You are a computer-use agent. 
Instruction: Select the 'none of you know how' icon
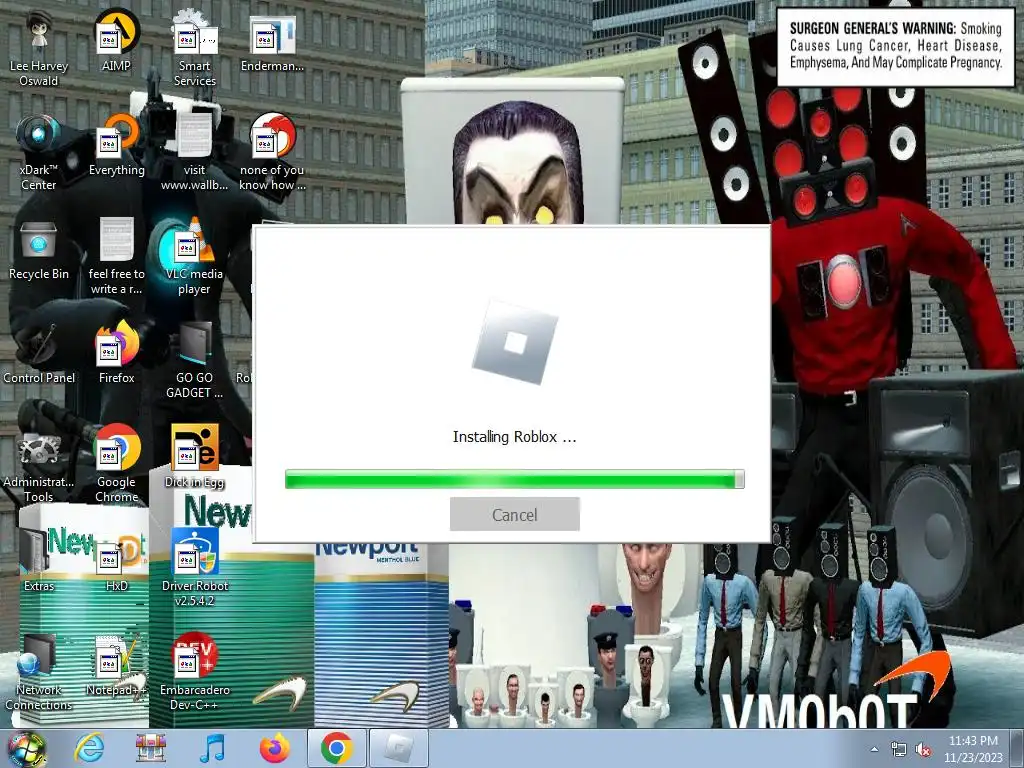point(272,153)
